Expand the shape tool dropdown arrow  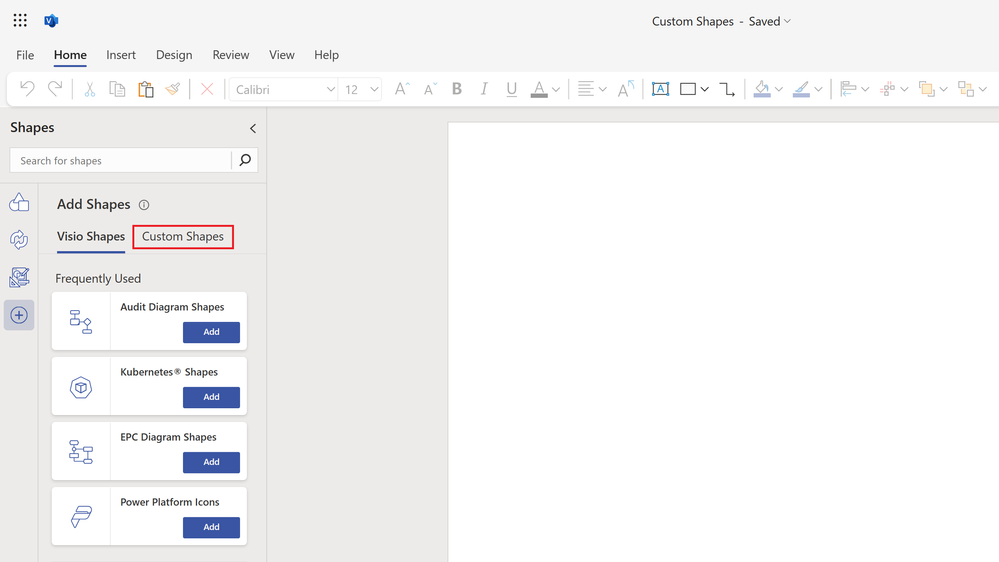(705, 89)
